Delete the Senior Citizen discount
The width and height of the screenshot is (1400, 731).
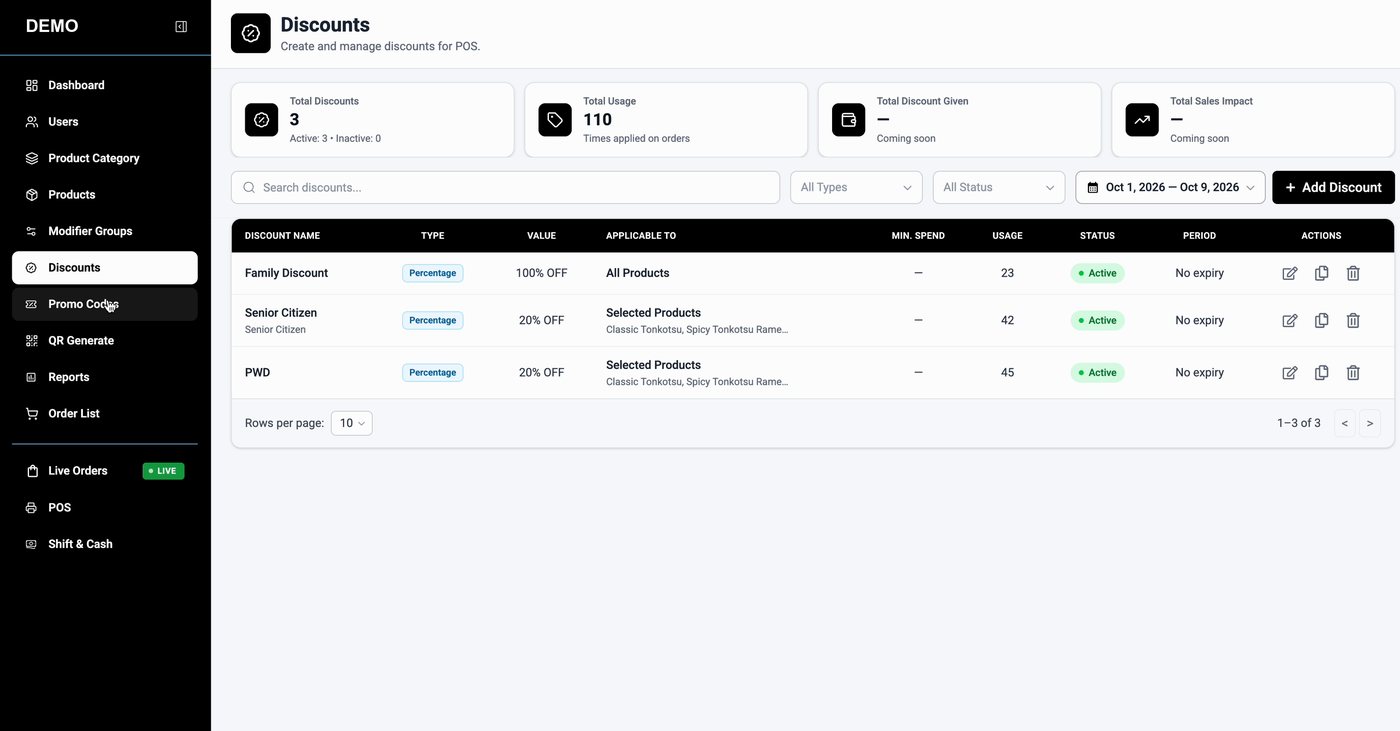click(1353, 321)
